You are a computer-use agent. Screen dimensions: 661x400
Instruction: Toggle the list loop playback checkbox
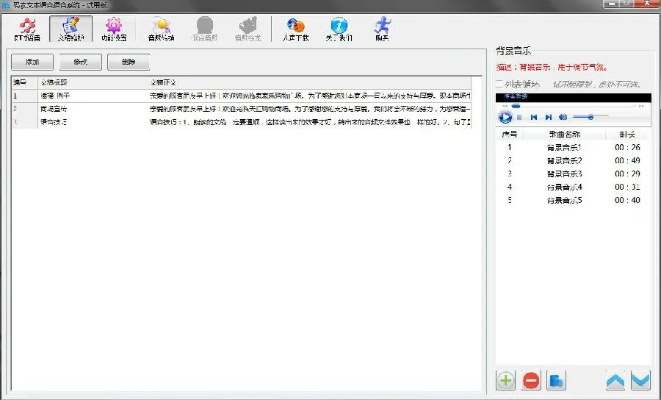point(500,83)
